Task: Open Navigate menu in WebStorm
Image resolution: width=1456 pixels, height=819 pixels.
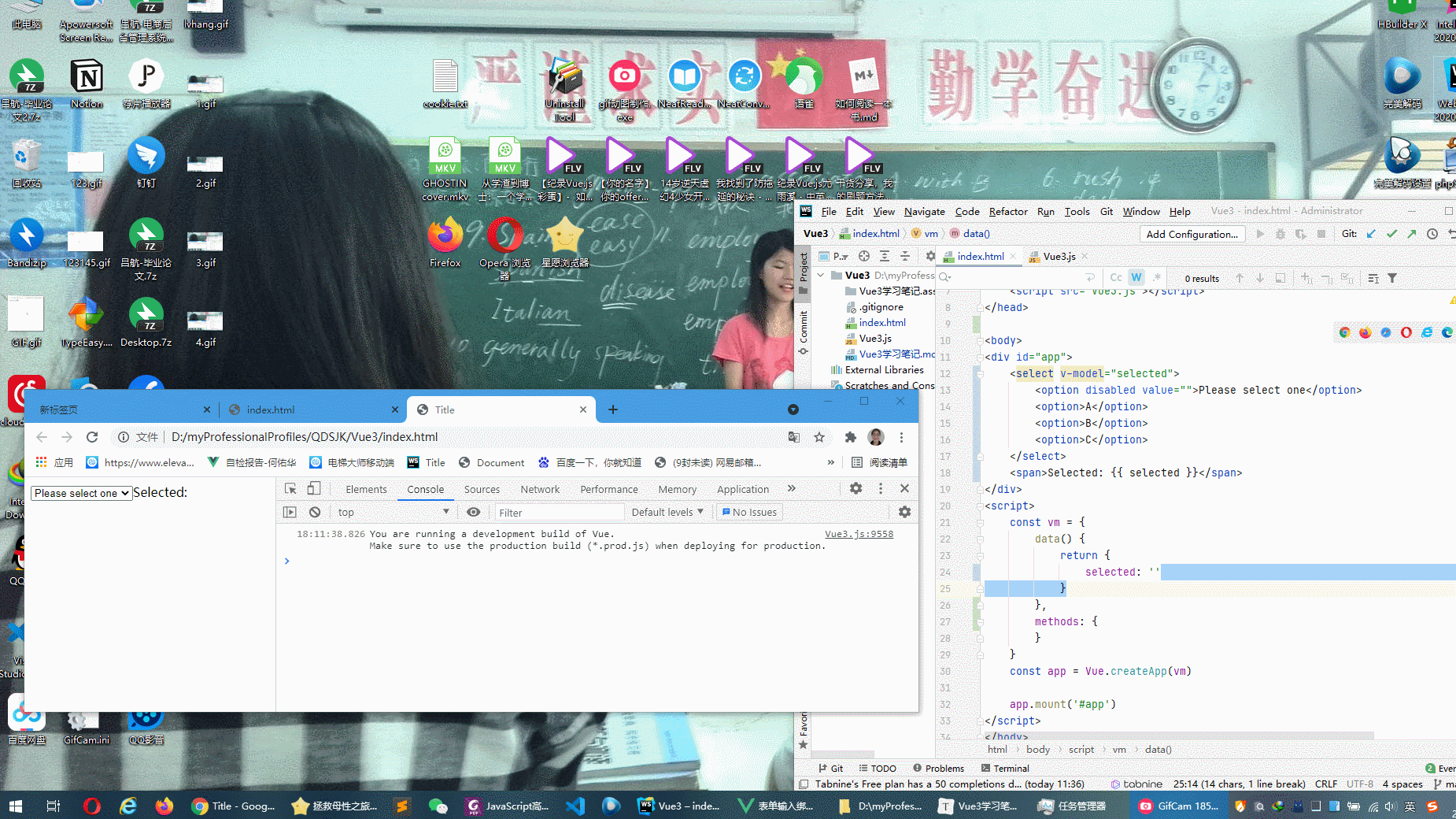Action: pyautogui.click(x=924, y=212)
